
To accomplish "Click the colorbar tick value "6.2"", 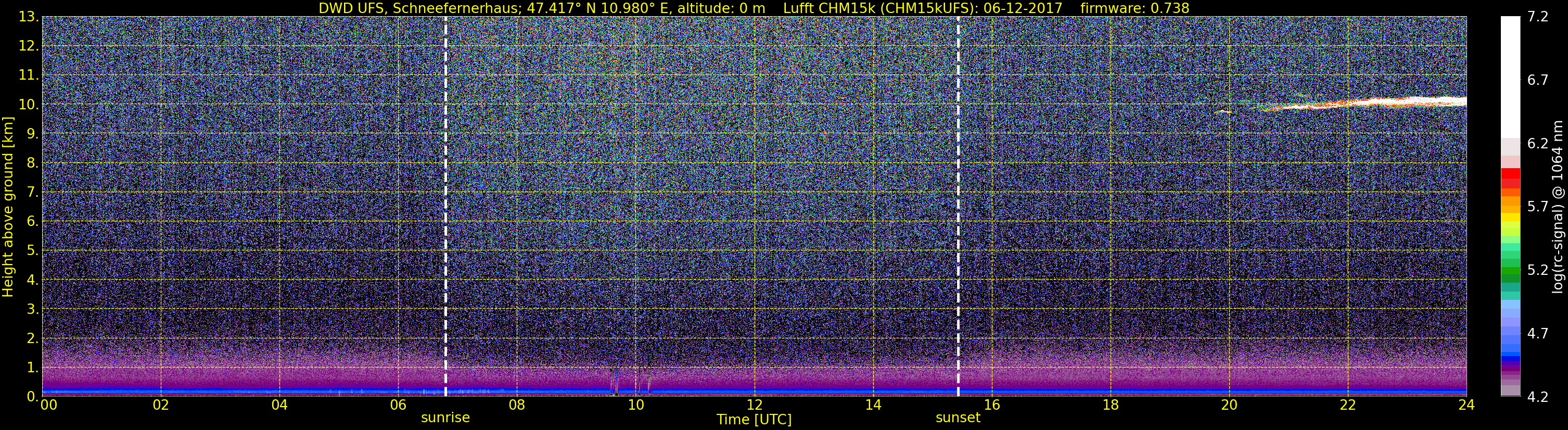I will click(x=1538, y=144).
